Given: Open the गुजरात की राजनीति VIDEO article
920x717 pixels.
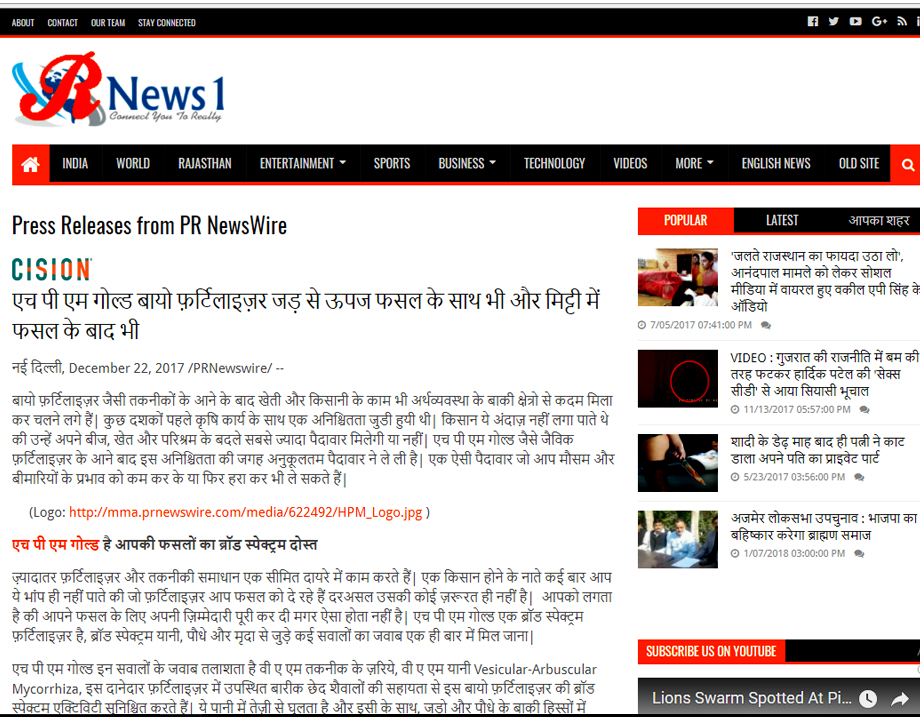Looking at the screenshot, I should tap(824, 374).
